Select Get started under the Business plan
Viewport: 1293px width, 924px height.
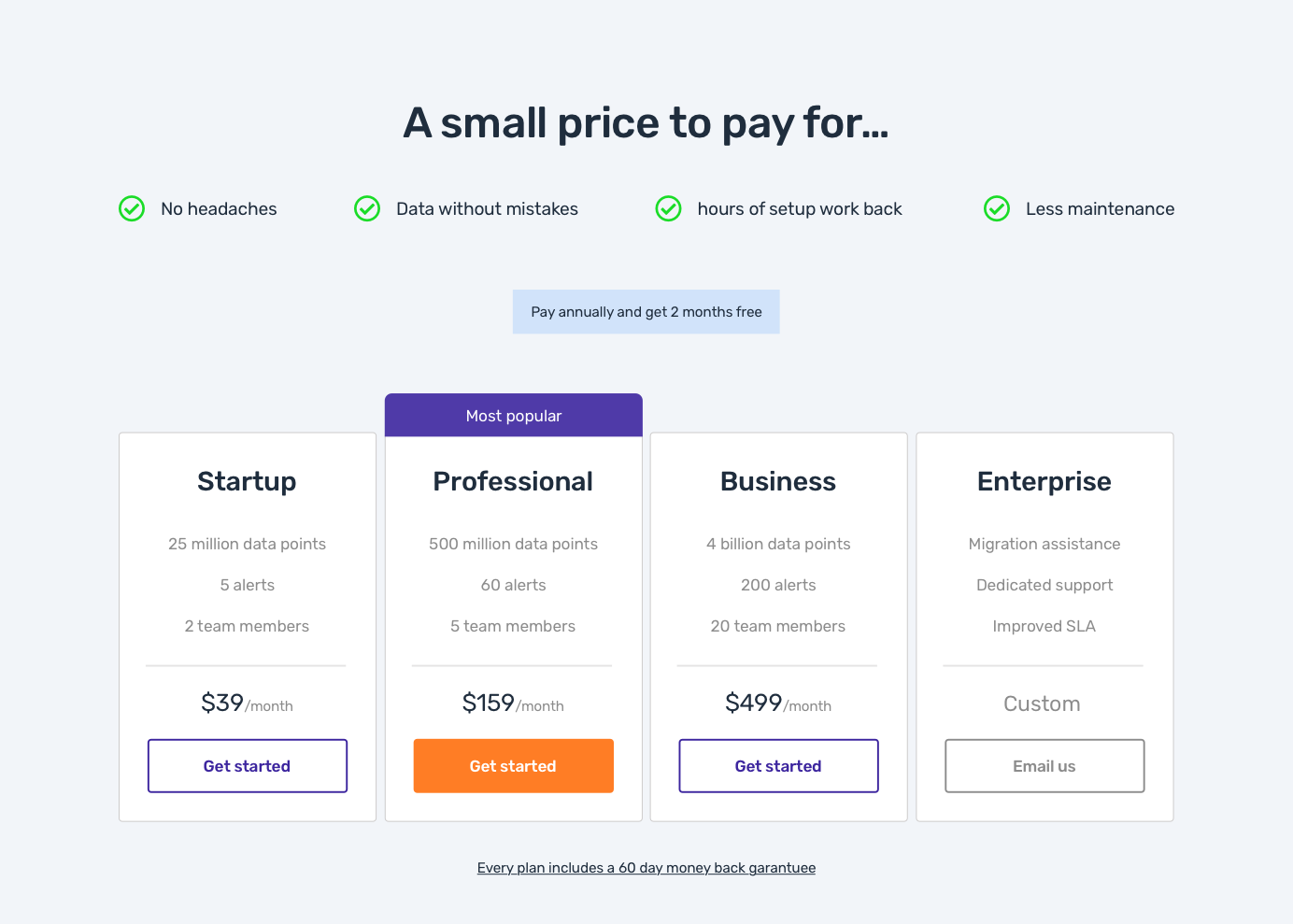(778, 766)
